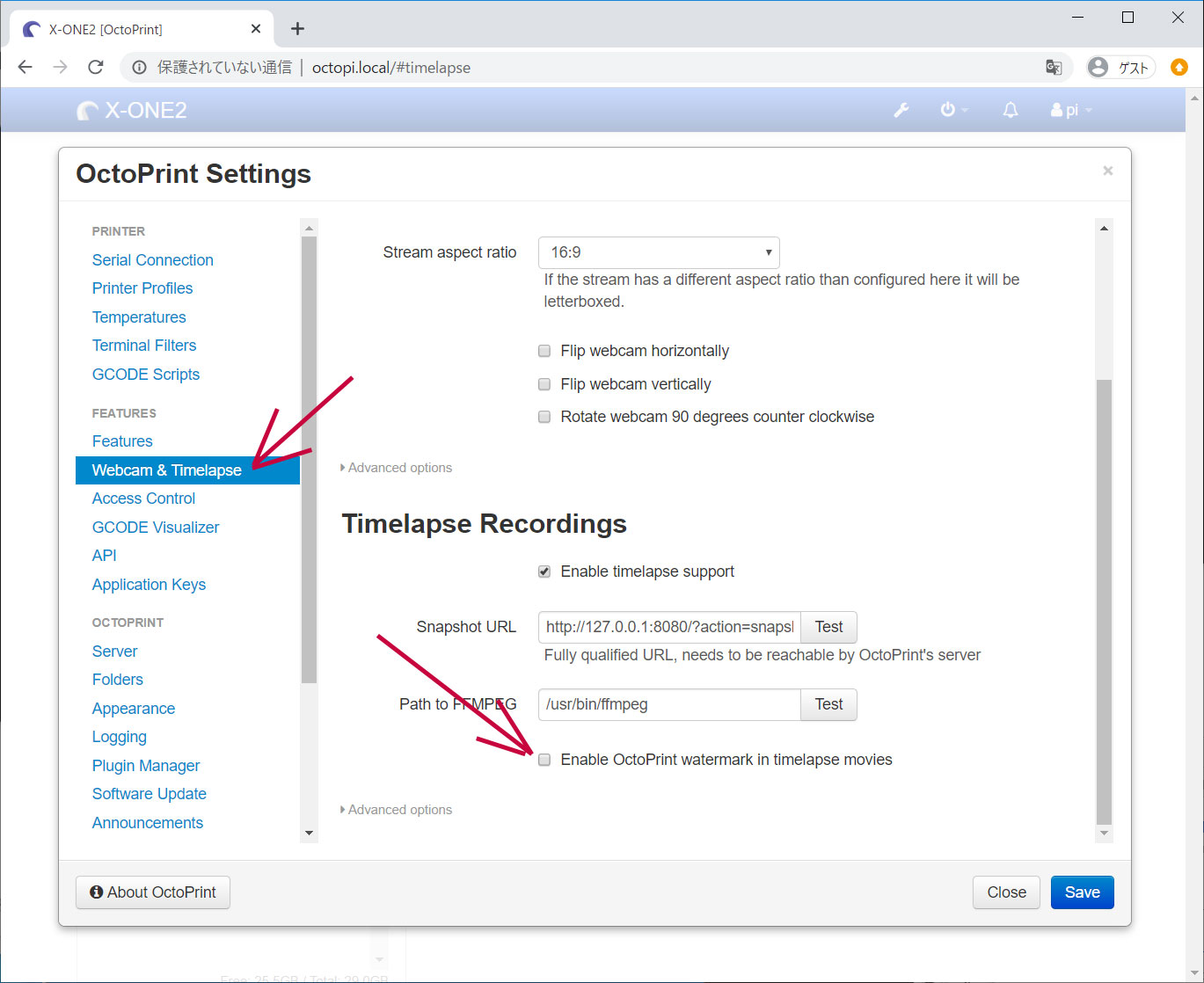Click settings content scrollbar up arrow

point(1104,229)
